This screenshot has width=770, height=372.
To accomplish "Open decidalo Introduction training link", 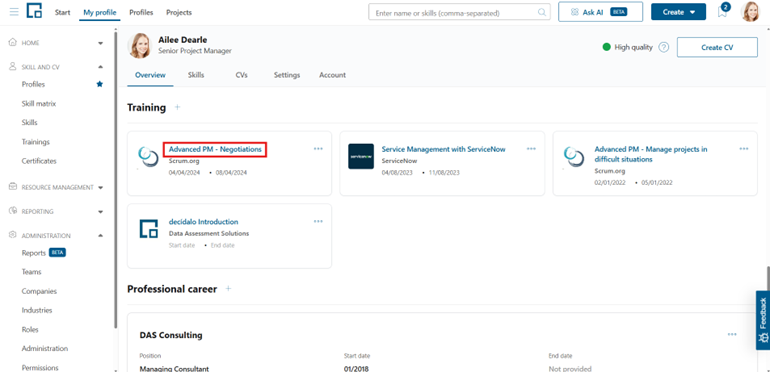I will [203, 222].
